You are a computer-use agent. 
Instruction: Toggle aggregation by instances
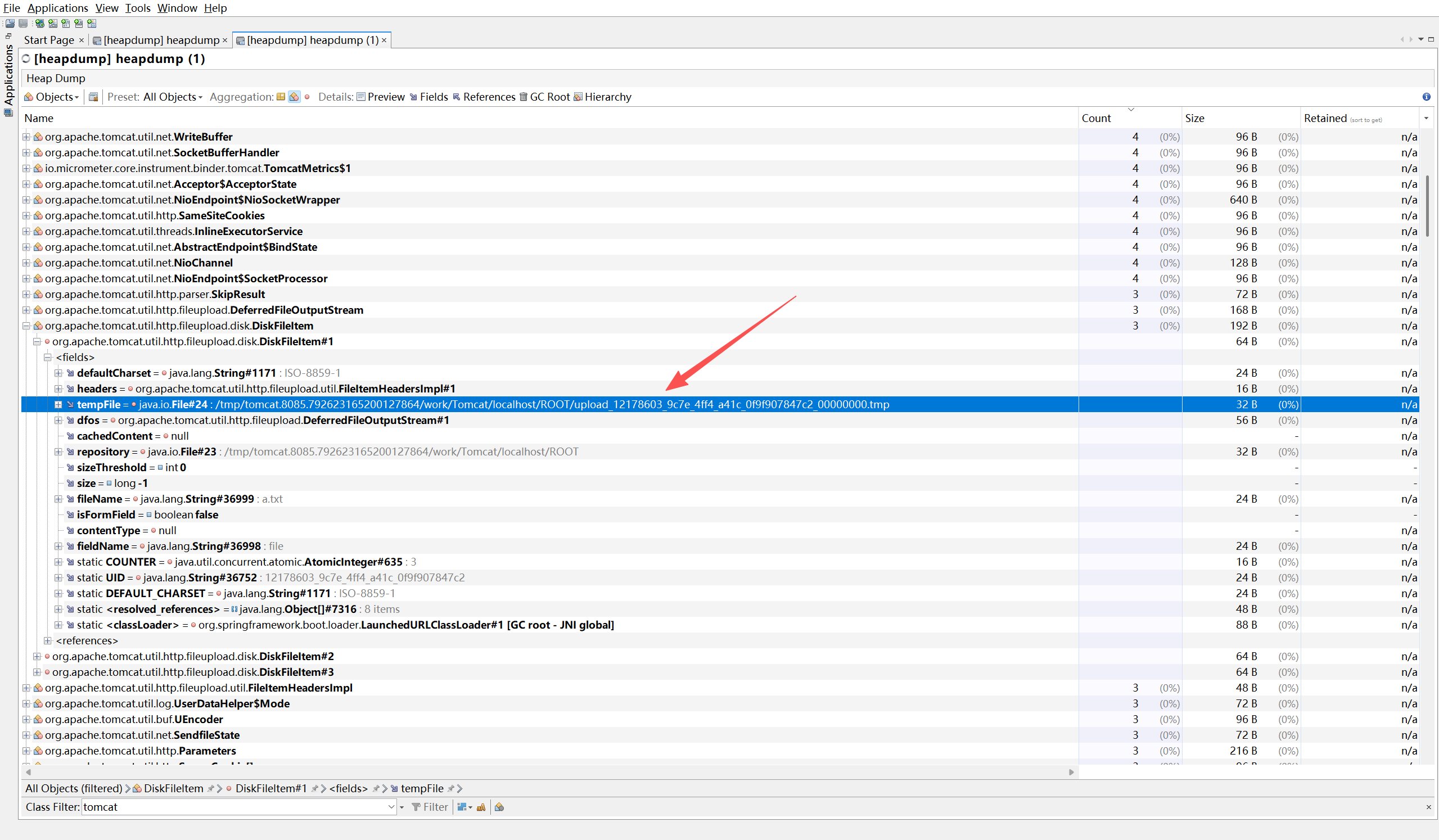(x=307, y=97)
